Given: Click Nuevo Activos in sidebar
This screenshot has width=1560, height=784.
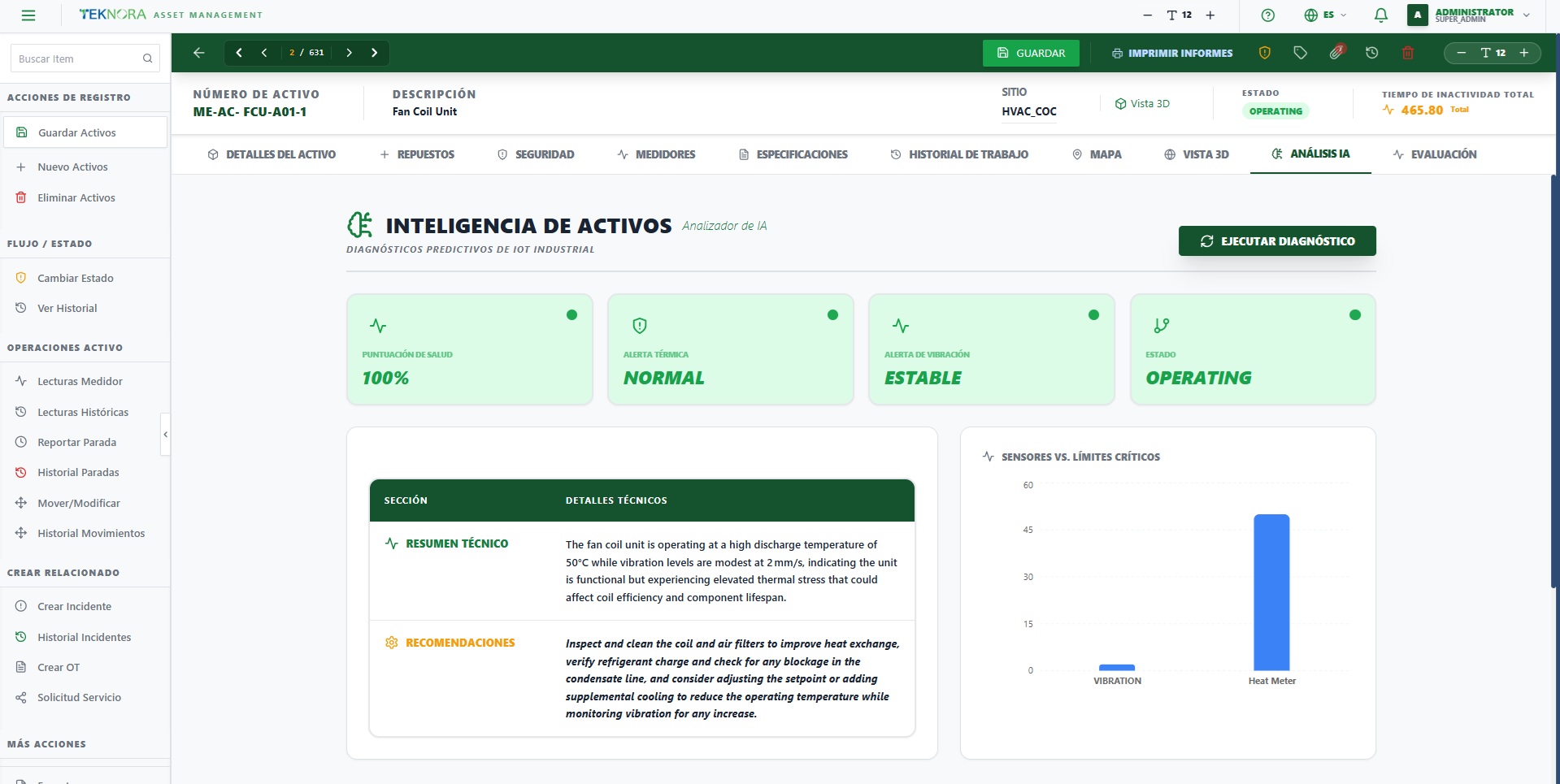Looking at the screenshot, I should [85, 167].
